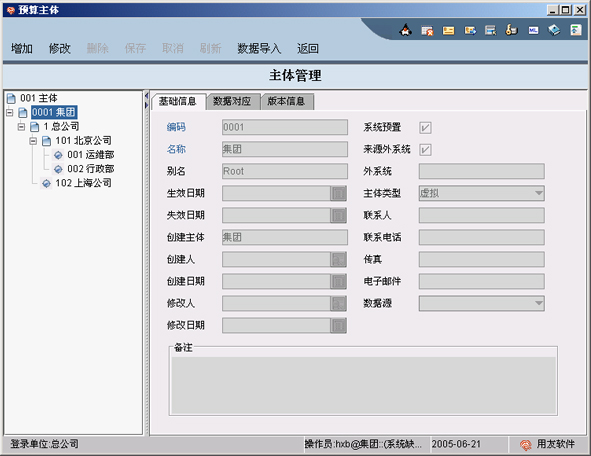591x456 pixels.
Task: Collapse the 101 北京公司 tree node
Action: [x=33, y=141]
